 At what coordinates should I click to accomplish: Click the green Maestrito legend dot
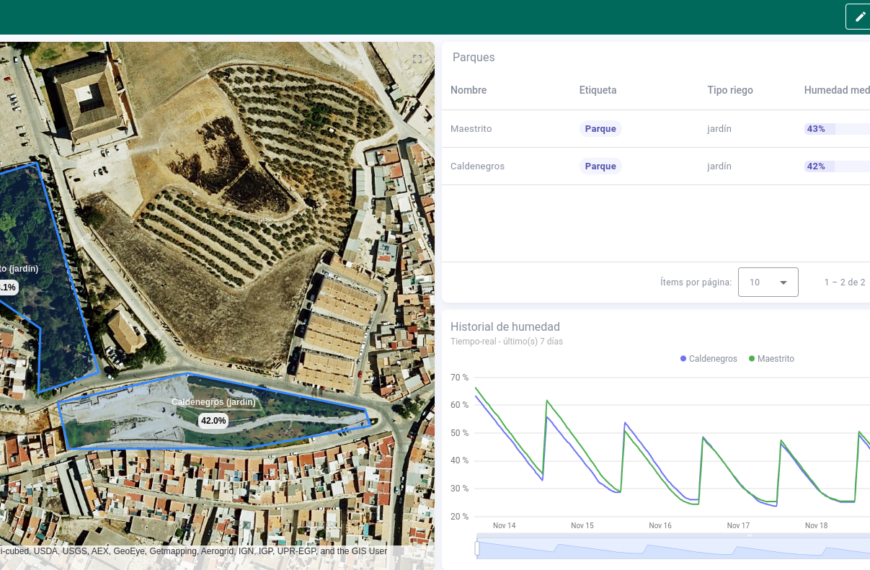coord(752,358)
